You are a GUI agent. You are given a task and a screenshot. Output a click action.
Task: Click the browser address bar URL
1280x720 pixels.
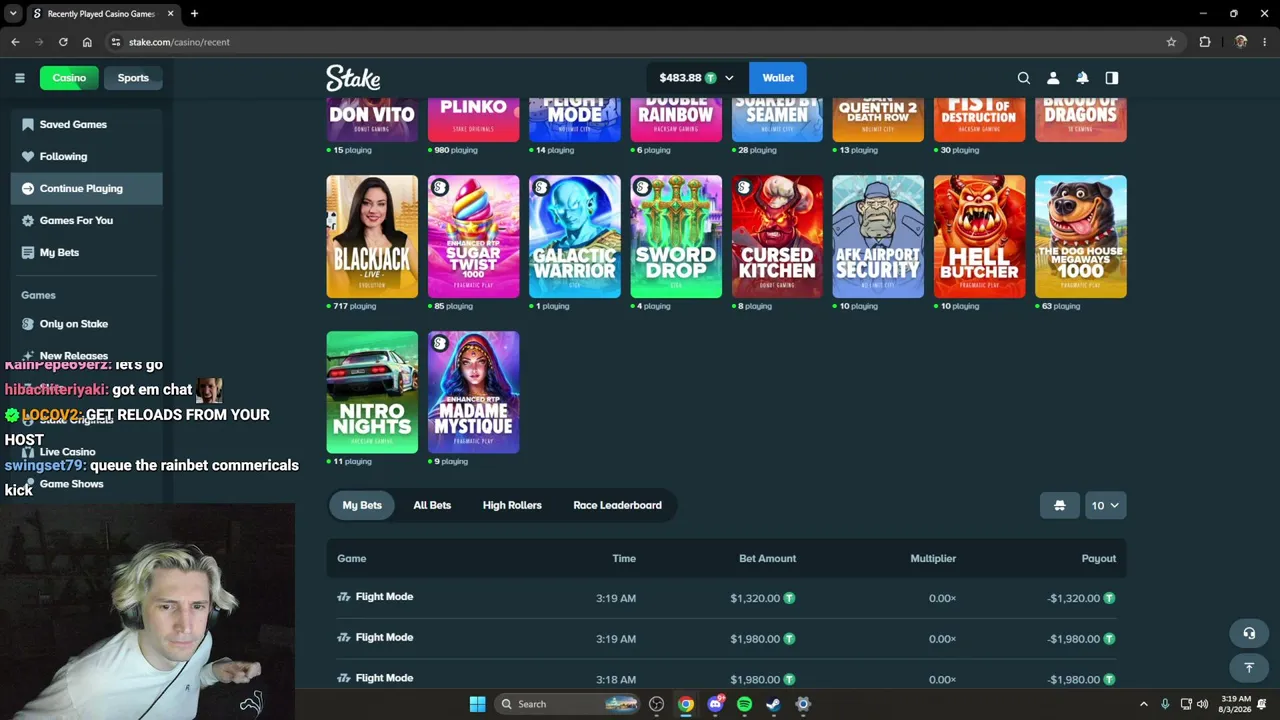[x=179, y=42]
